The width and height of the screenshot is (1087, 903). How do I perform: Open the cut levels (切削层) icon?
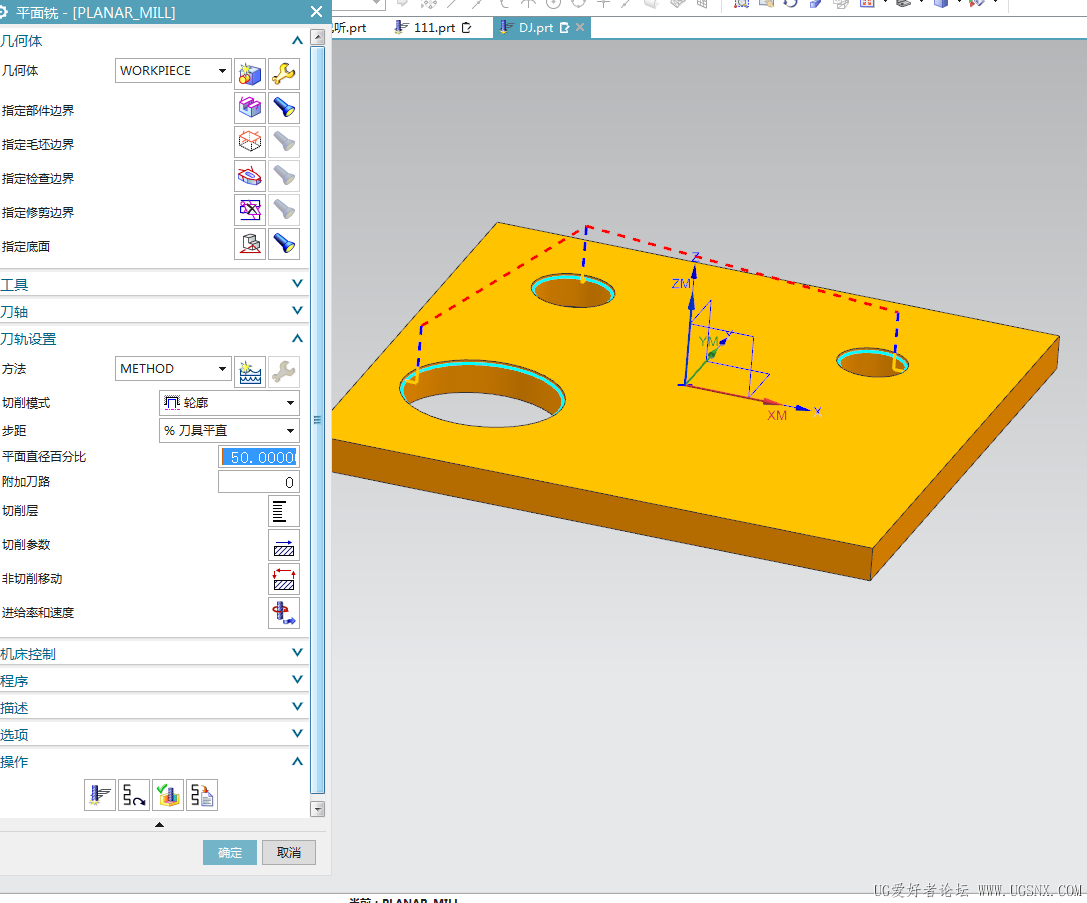pyautogui.click(x=284, y=511)
